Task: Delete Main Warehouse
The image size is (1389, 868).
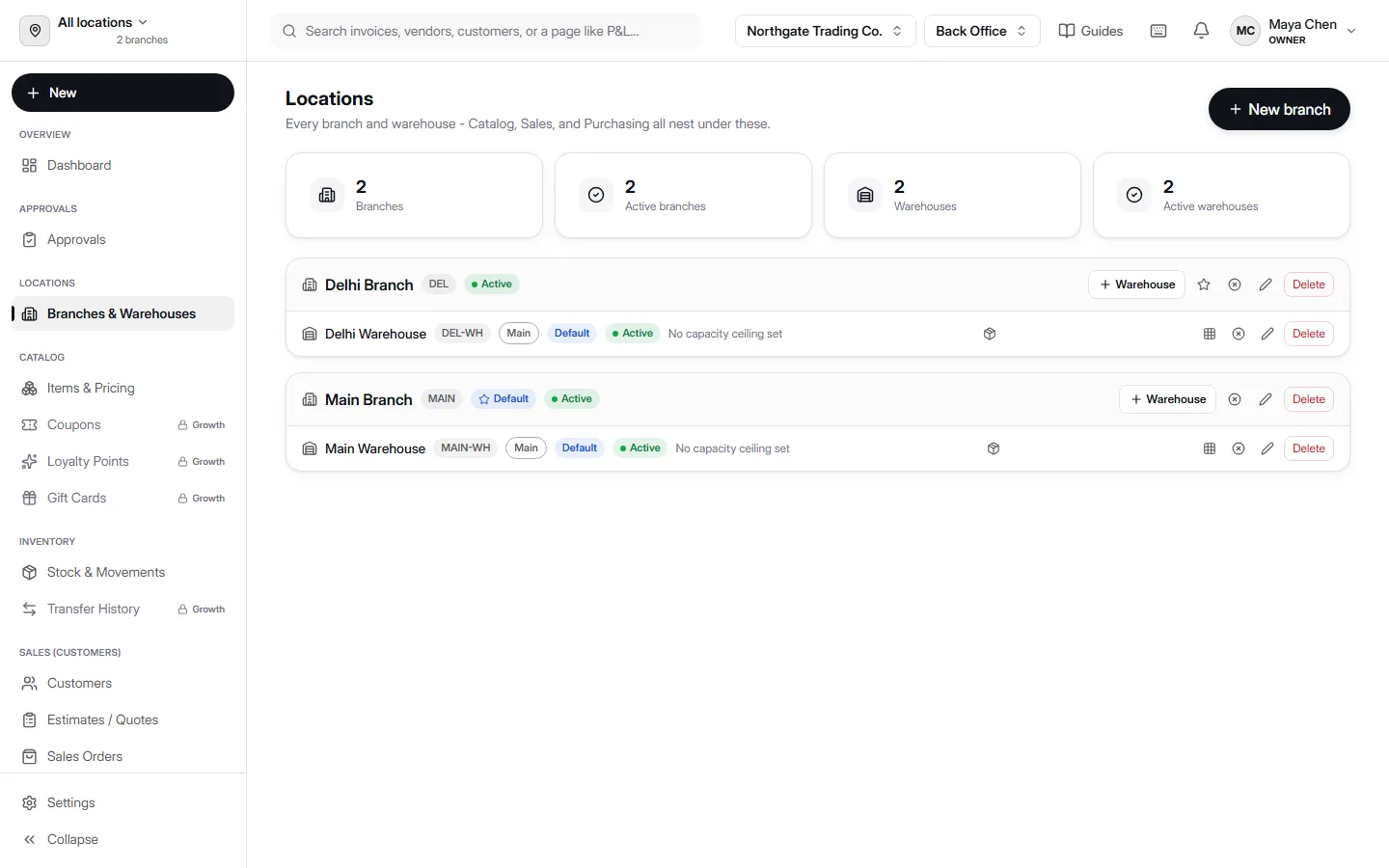Action: tap(1309, 448)
